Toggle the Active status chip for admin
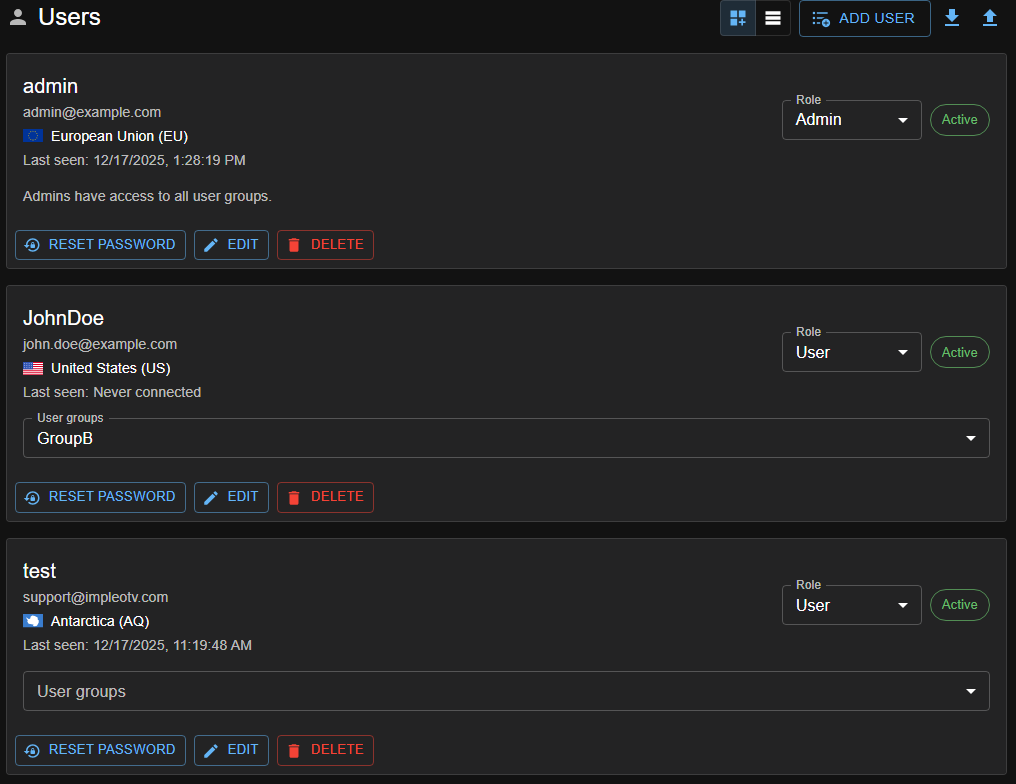 [959, 119]
